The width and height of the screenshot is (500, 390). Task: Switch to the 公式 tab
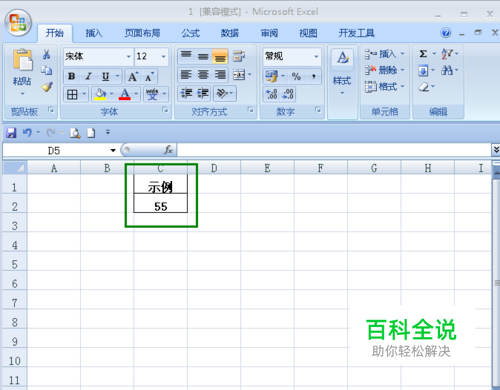[190, 33]
